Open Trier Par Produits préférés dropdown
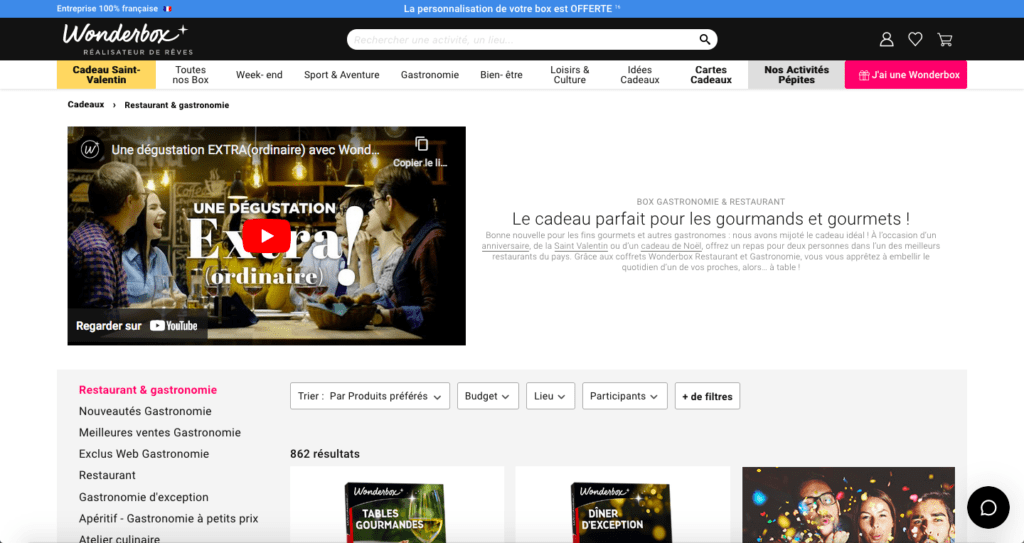This screenshot has height=543, width=1024. 370,396
